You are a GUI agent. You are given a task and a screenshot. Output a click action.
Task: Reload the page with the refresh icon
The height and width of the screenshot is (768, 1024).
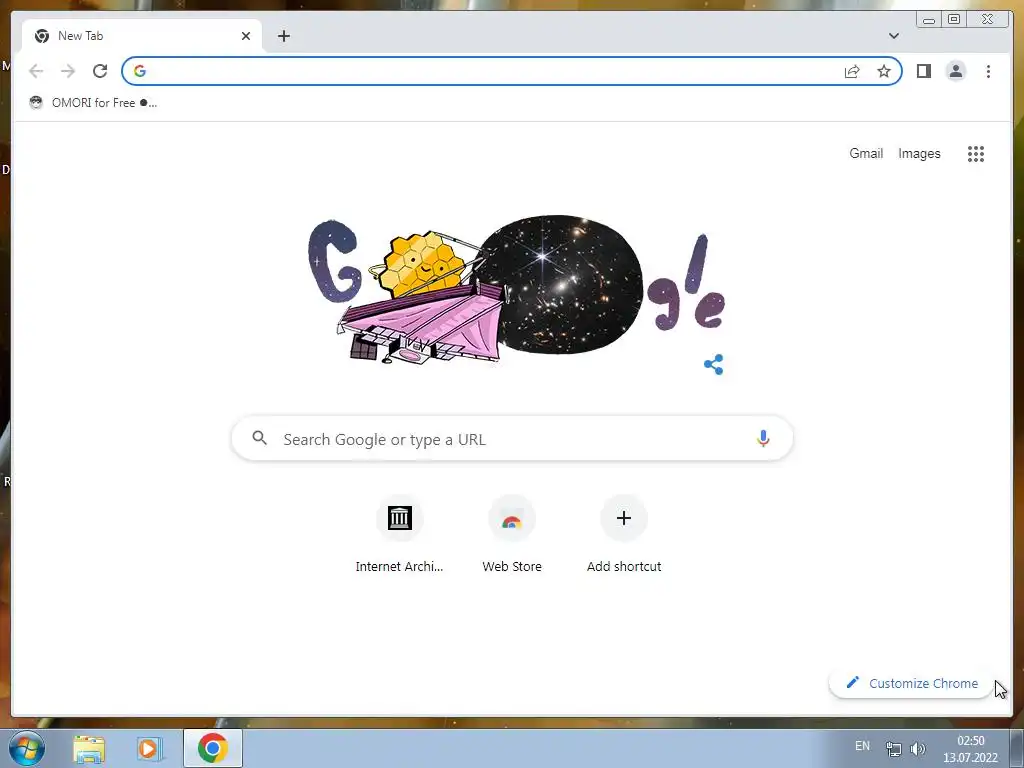point(100,71)
